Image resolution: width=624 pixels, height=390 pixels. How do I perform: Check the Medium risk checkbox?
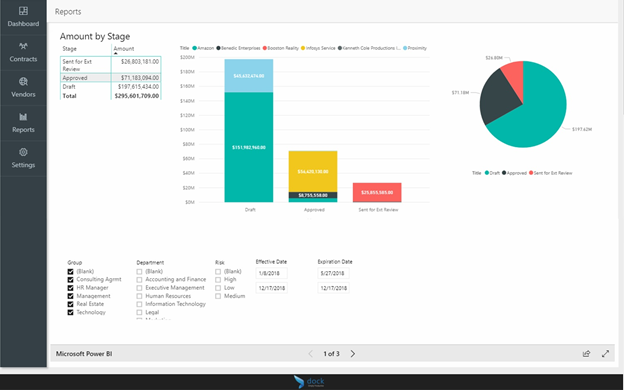(x=218, y=296)
